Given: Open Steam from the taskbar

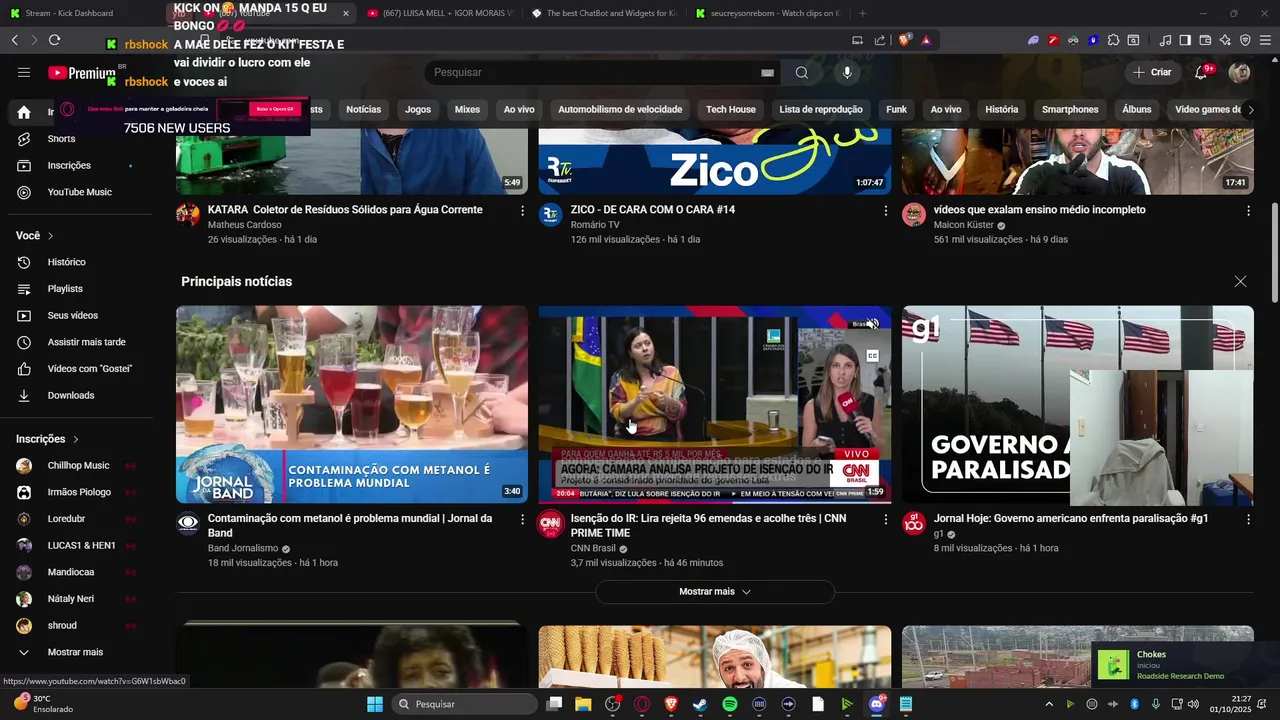Looking at the screenshot, I should 700,704.
